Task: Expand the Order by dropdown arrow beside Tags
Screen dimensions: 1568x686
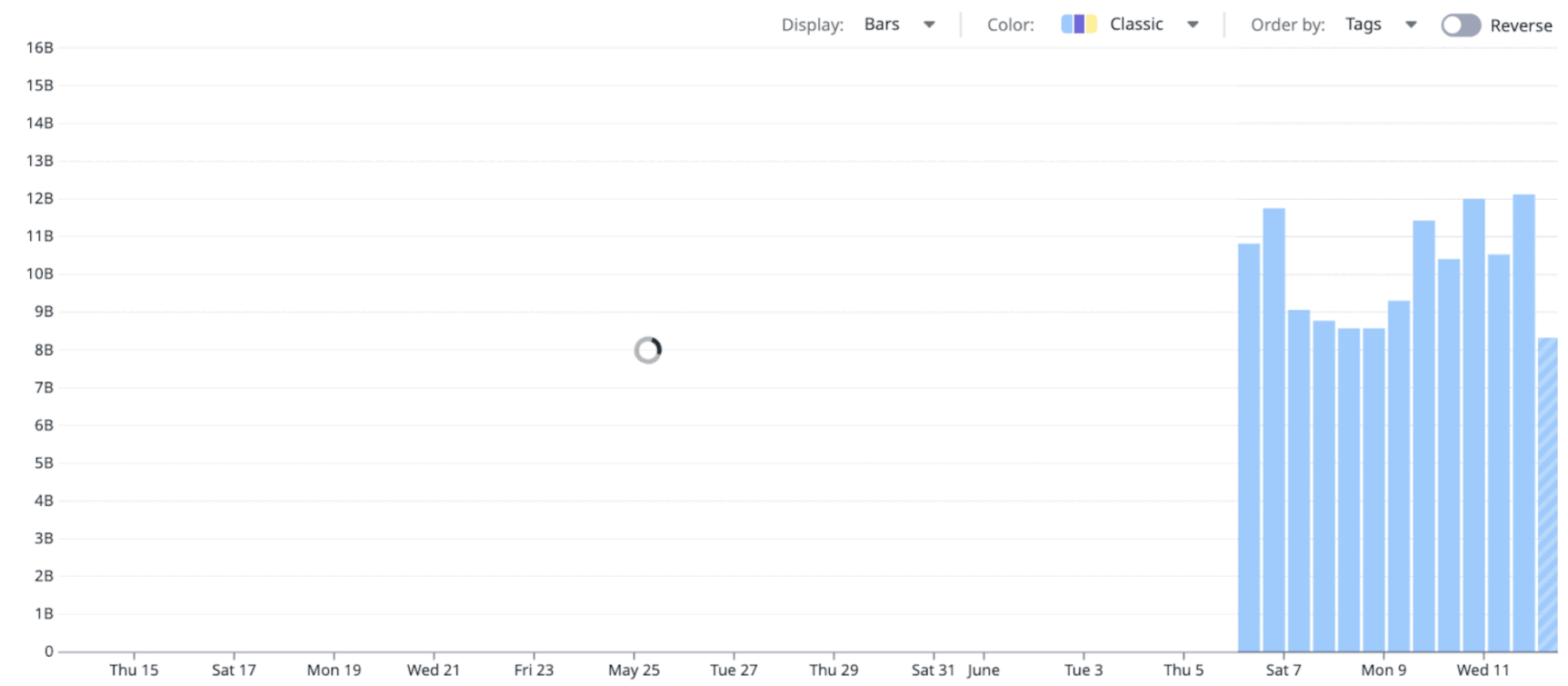Action: pos(1411,25)
